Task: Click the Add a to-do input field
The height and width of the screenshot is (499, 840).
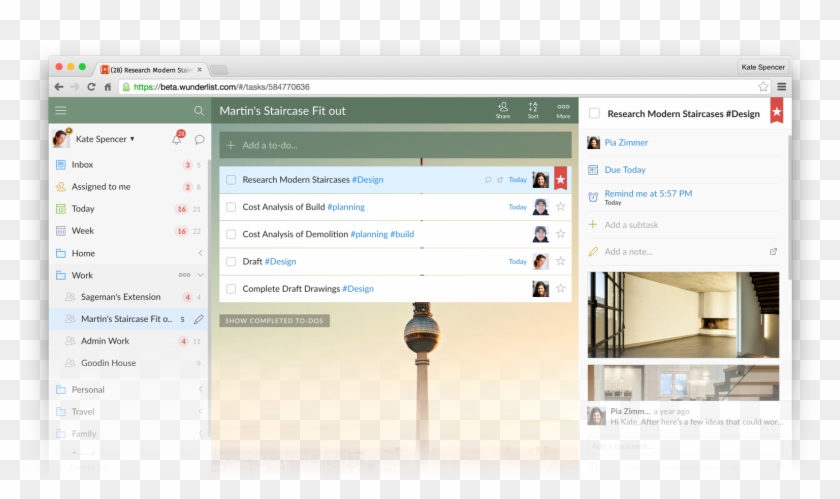Action: (395, 145)
